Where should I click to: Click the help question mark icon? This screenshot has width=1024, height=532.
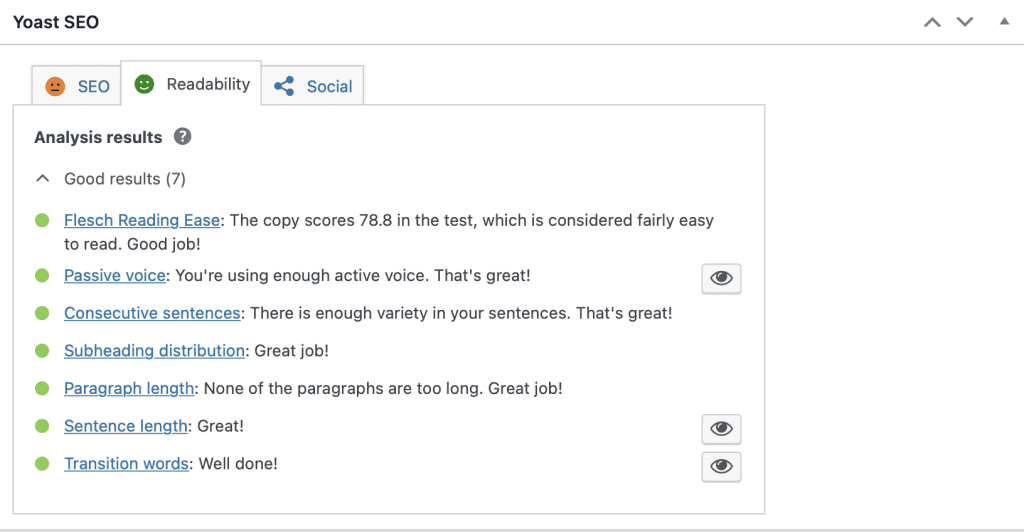(182, 136)
